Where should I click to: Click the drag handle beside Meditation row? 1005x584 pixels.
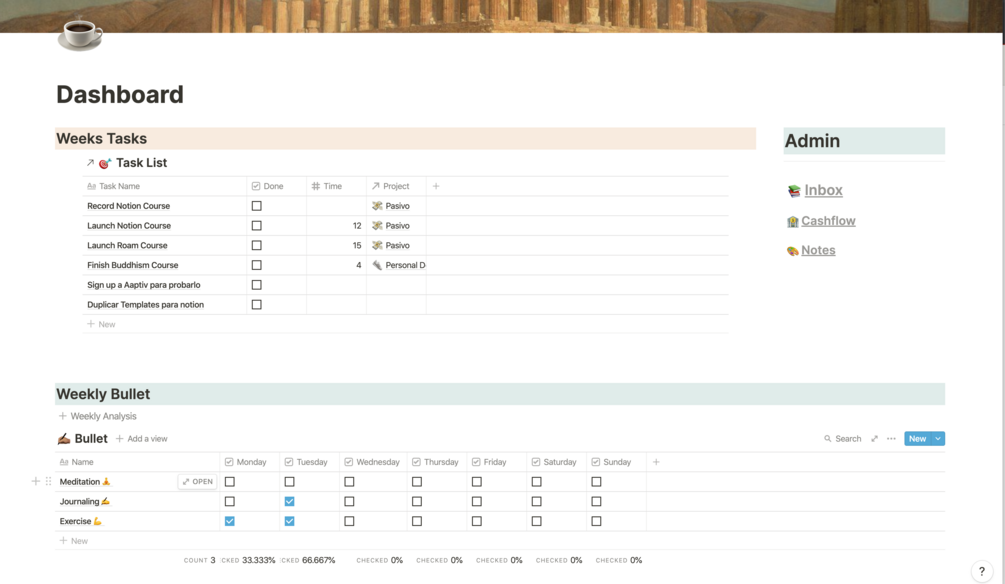[48, 481]
